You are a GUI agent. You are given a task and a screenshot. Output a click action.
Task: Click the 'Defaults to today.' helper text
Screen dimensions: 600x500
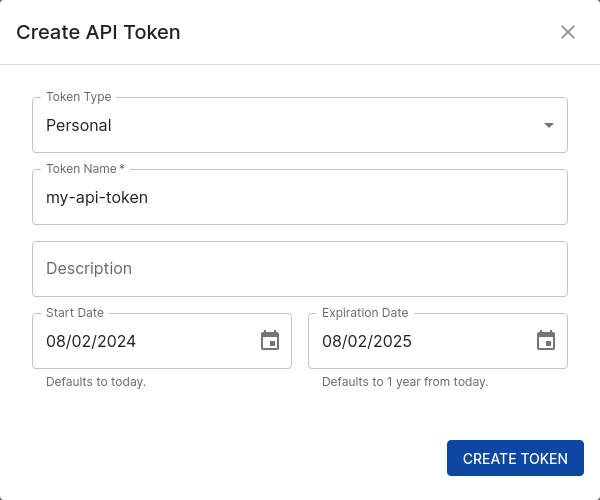point(96,382)
